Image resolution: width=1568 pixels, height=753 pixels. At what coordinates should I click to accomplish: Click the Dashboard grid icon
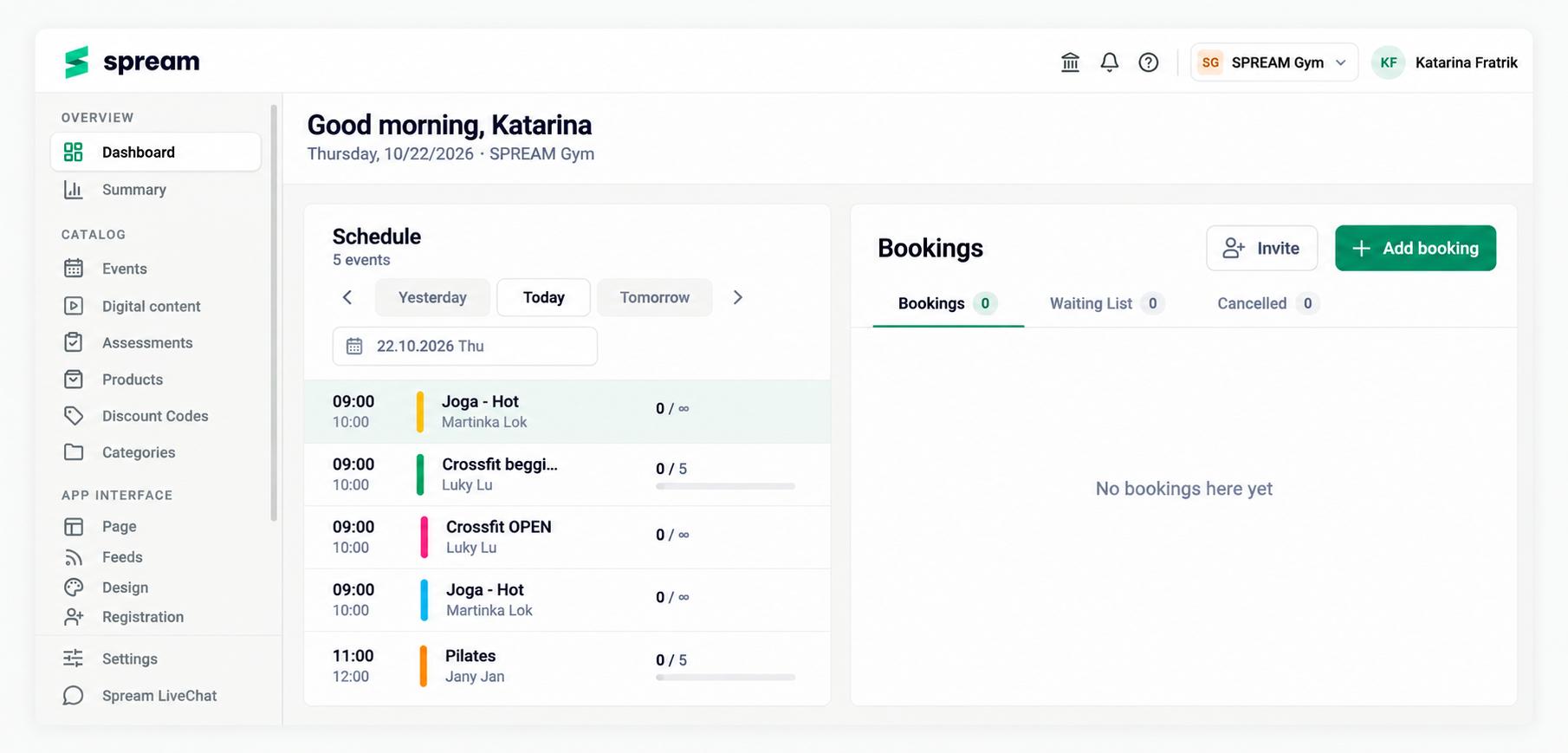[74, 153]
